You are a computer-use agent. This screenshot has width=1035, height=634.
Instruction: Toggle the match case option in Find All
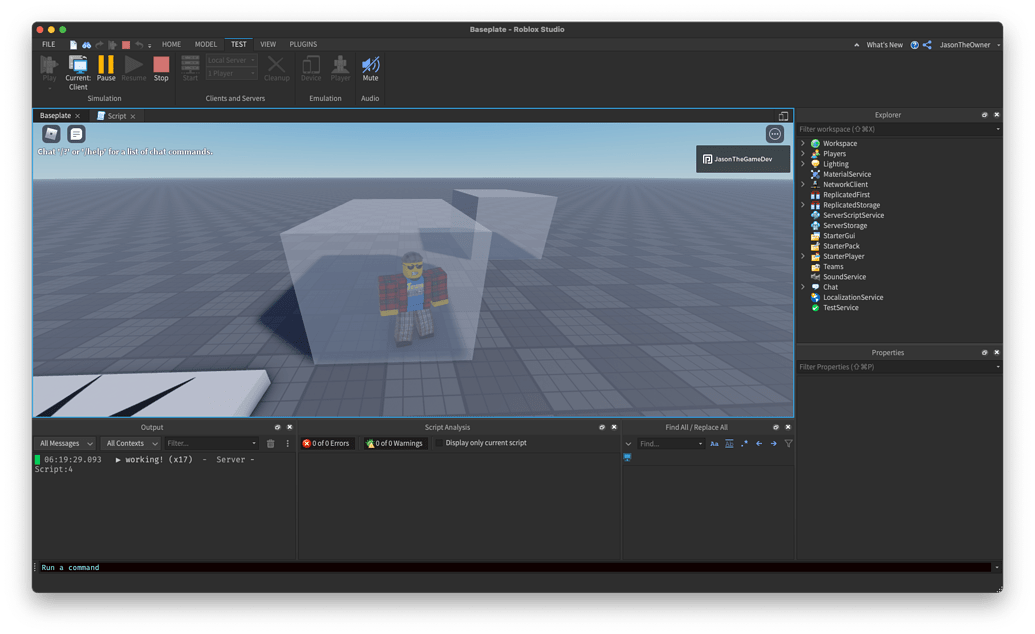coord(714,443)
